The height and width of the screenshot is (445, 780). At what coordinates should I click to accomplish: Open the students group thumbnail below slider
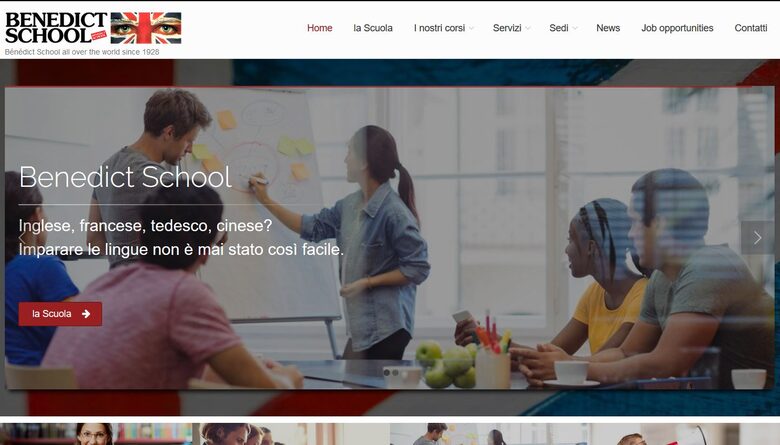(x=291, y=434)
